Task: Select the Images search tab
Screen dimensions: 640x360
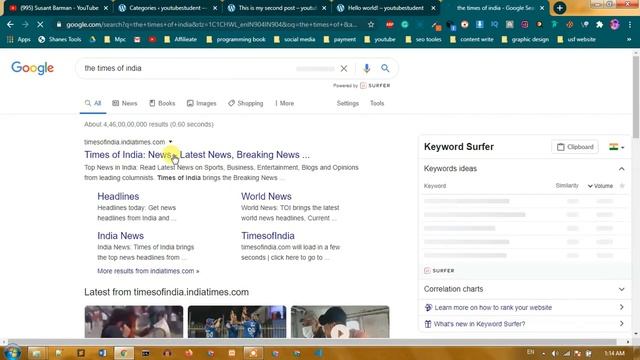Action: pyautogui.click(x=202, y=103)
